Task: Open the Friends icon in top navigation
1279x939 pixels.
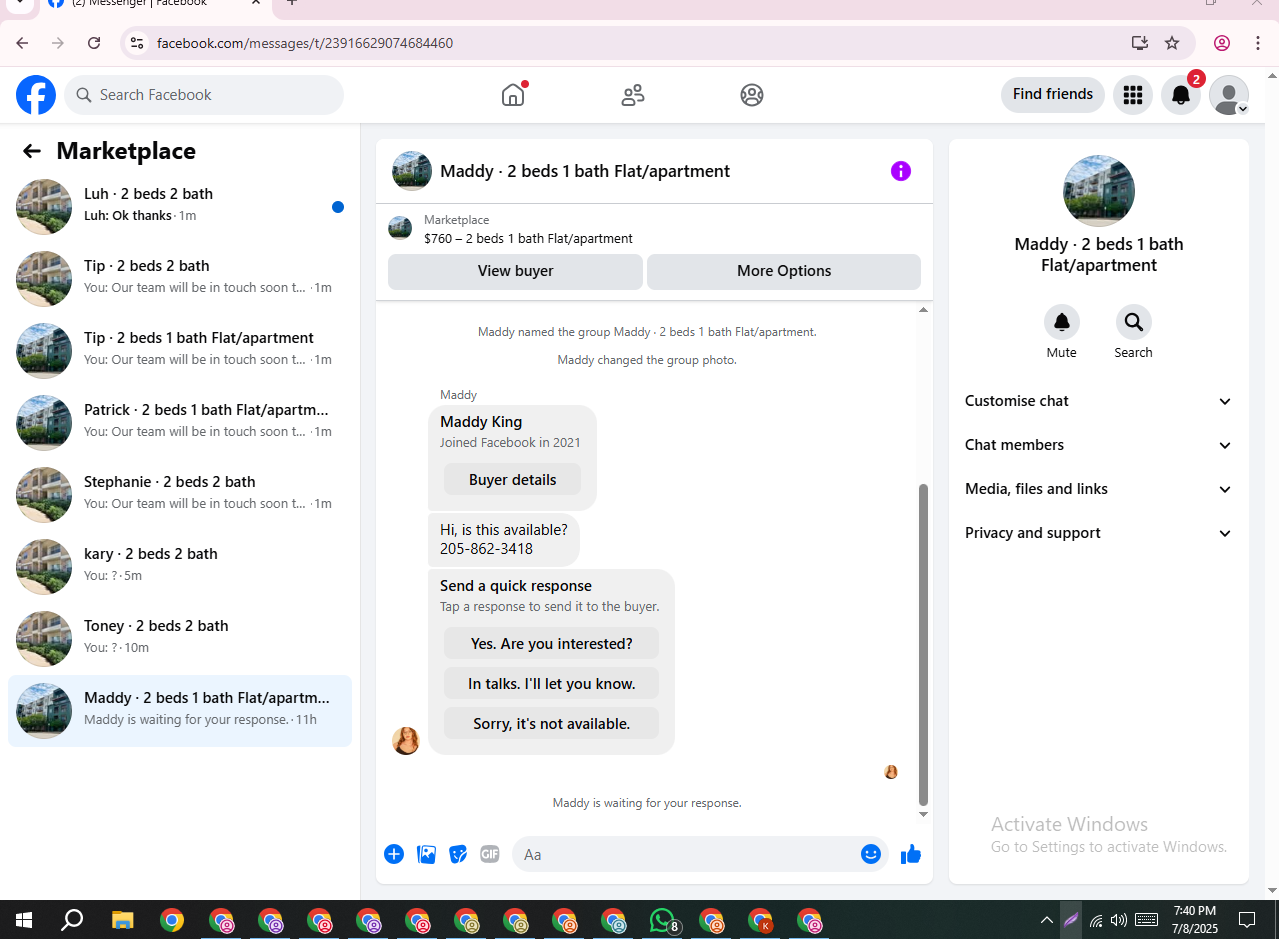Action: tap(633, 95)
